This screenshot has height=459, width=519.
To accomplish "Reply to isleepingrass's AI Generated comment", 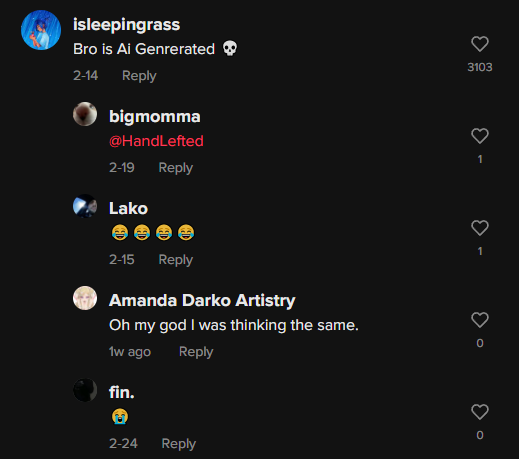I will click(x=139, y=76).
